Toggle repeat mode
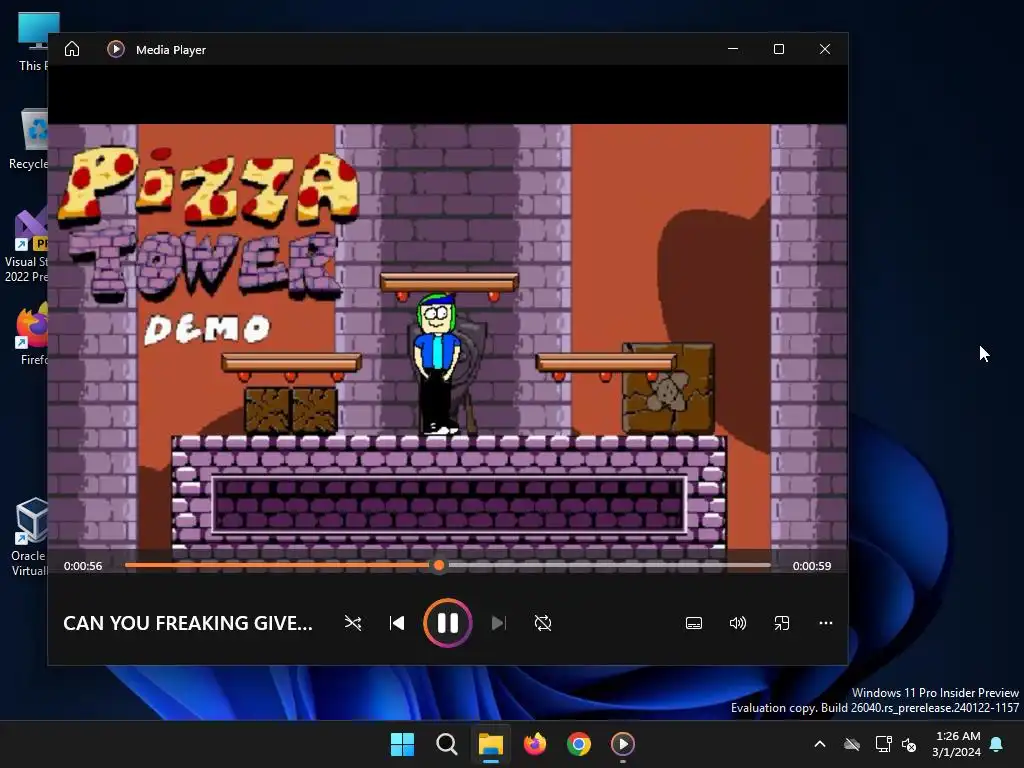This screenshot has width=1024, height=768. pos(543,623)
